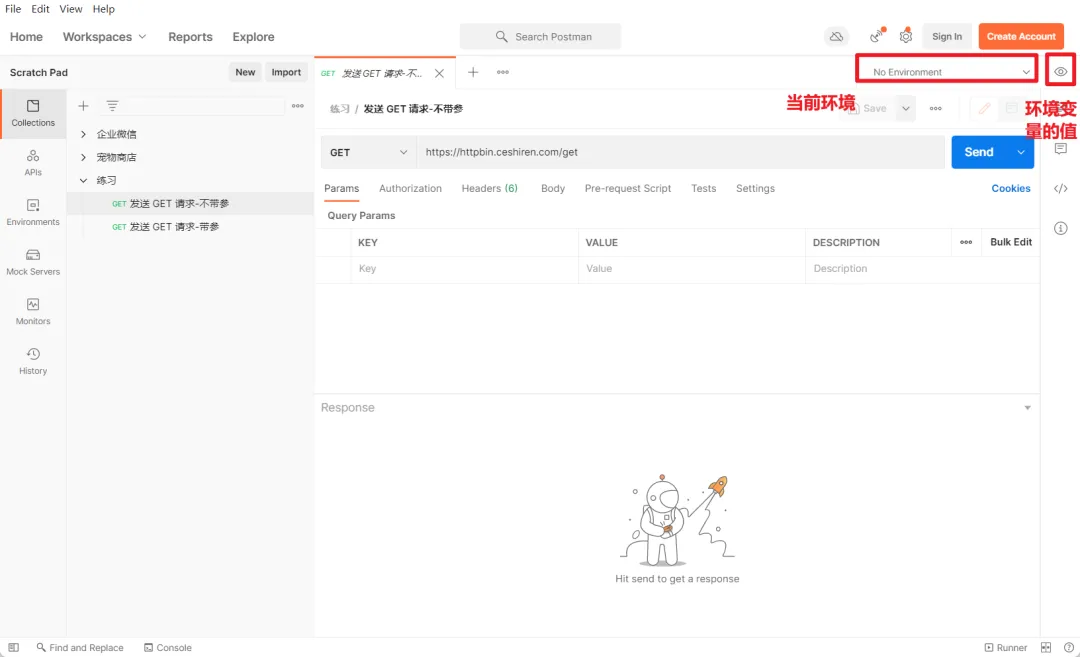Open the code snippet icon
Image resolution: width=1080 pixels, height=657 pixels.
coord(1061,189)
